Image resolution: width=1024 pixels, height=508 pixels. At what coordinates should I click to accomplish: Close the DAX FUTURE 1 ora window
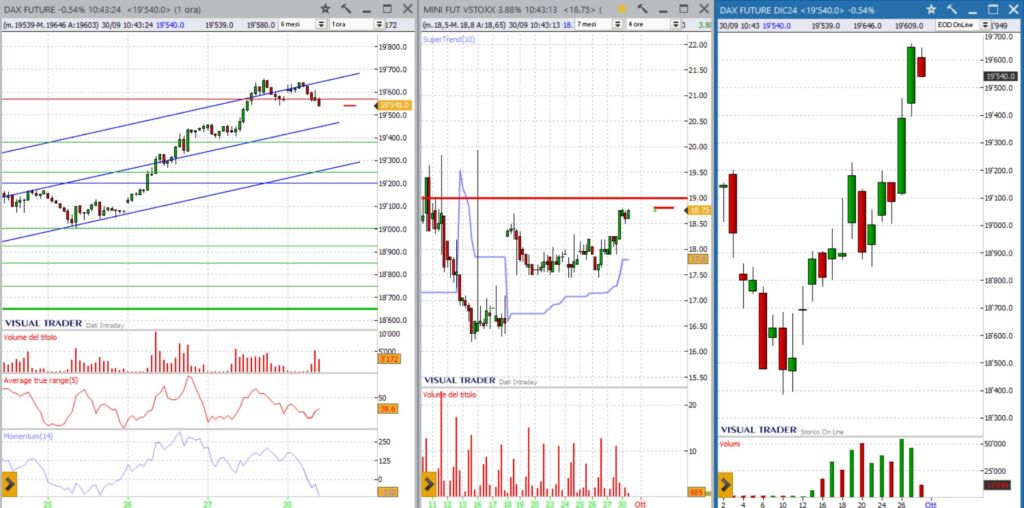408,9
